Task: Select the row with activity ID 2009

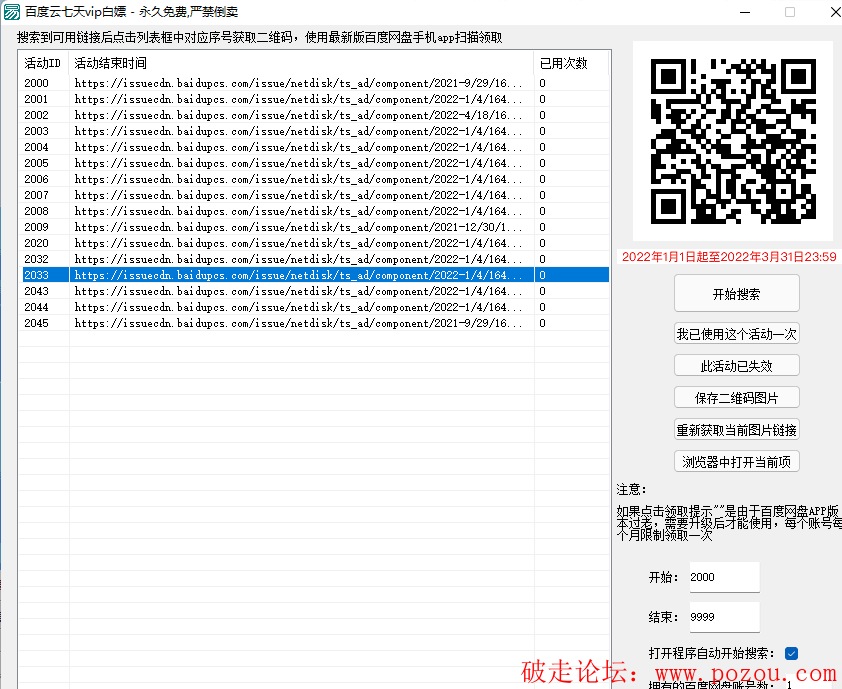Action: 314,227
